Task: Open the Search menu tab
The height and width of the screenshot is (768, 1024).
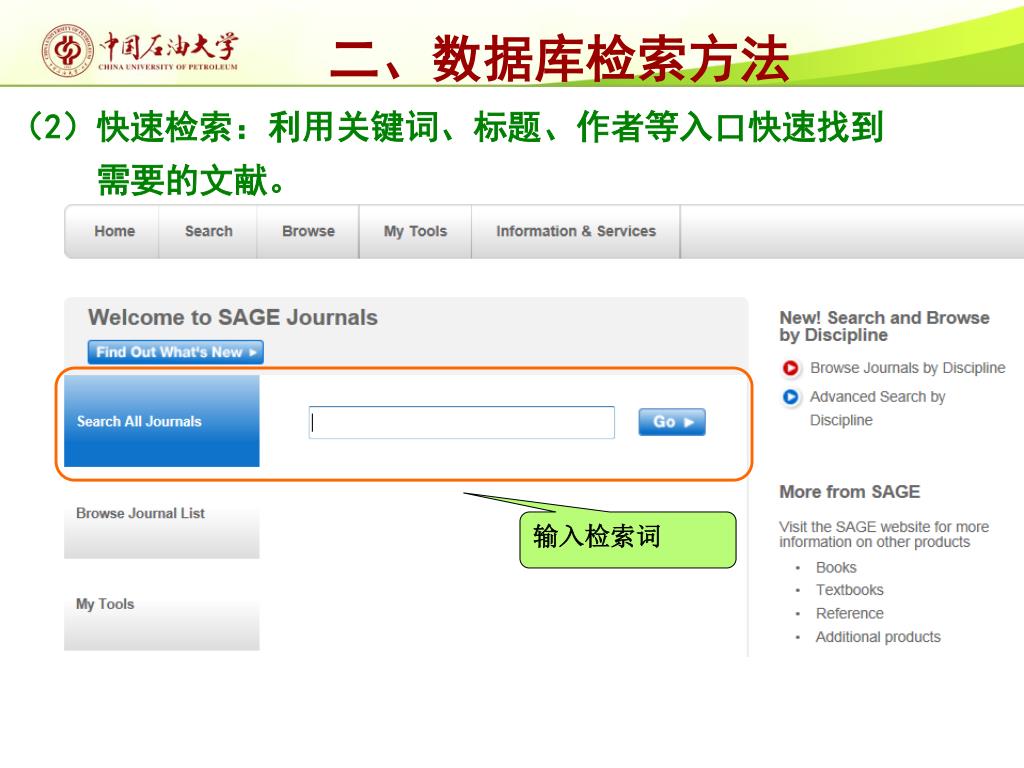Action: pos(208,231)
